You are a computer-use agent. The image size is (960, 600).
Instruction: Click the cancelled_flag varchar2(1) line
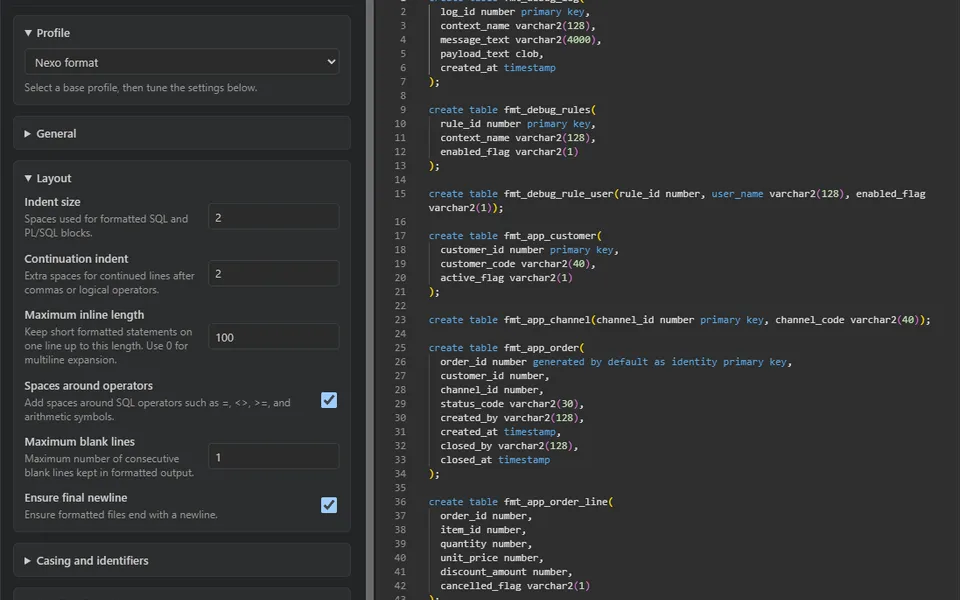click(514, 586)
